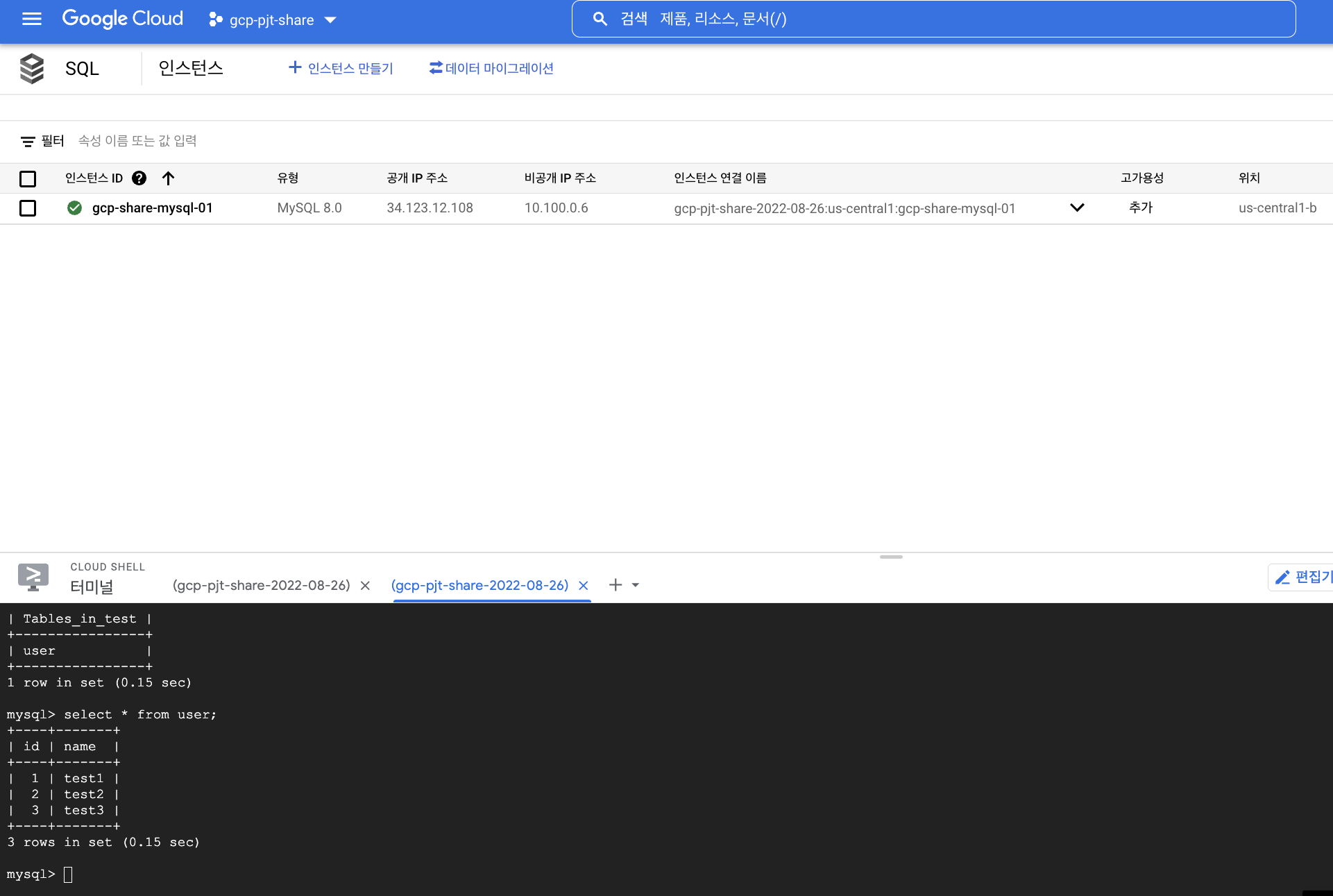Image resolution: width=1333 pixels, height=896 pixels.
Task: Click the 인스턴스 연결 이름 column header
Action: click(720, 178)
